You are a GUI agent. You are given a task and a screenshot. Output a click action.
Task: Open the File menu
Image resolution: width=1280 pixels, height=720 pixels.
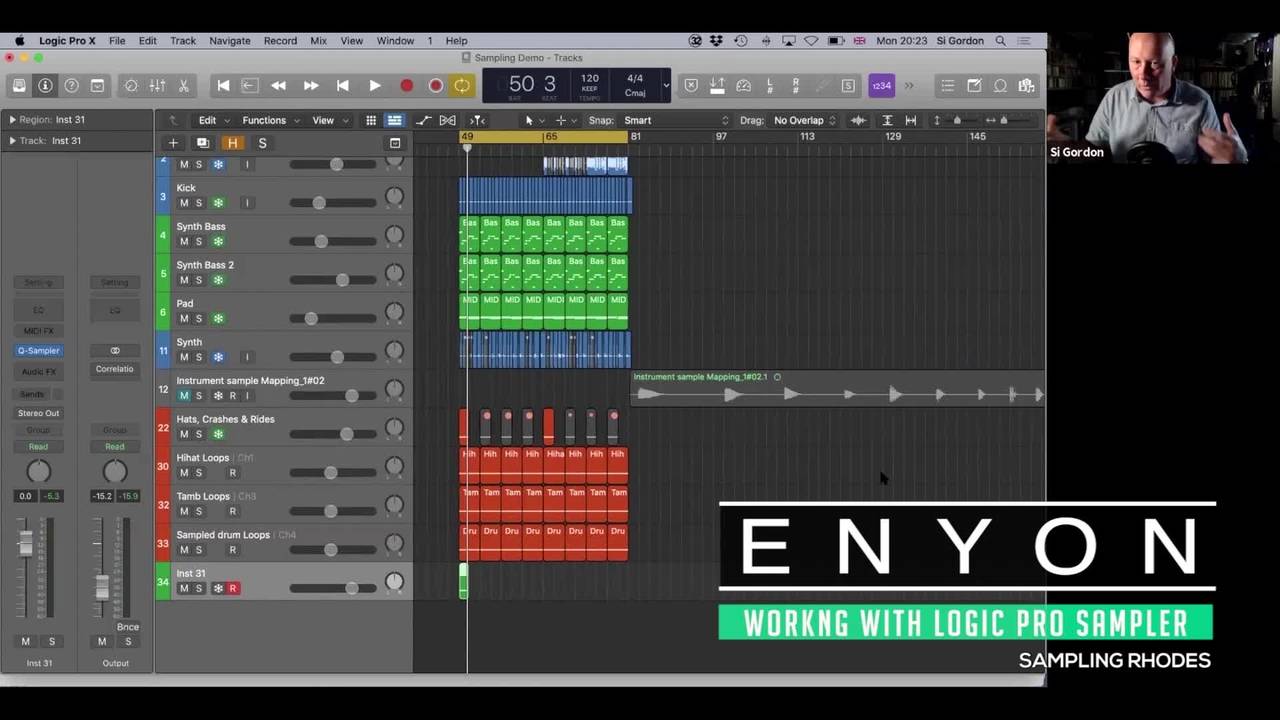(117, 41)
